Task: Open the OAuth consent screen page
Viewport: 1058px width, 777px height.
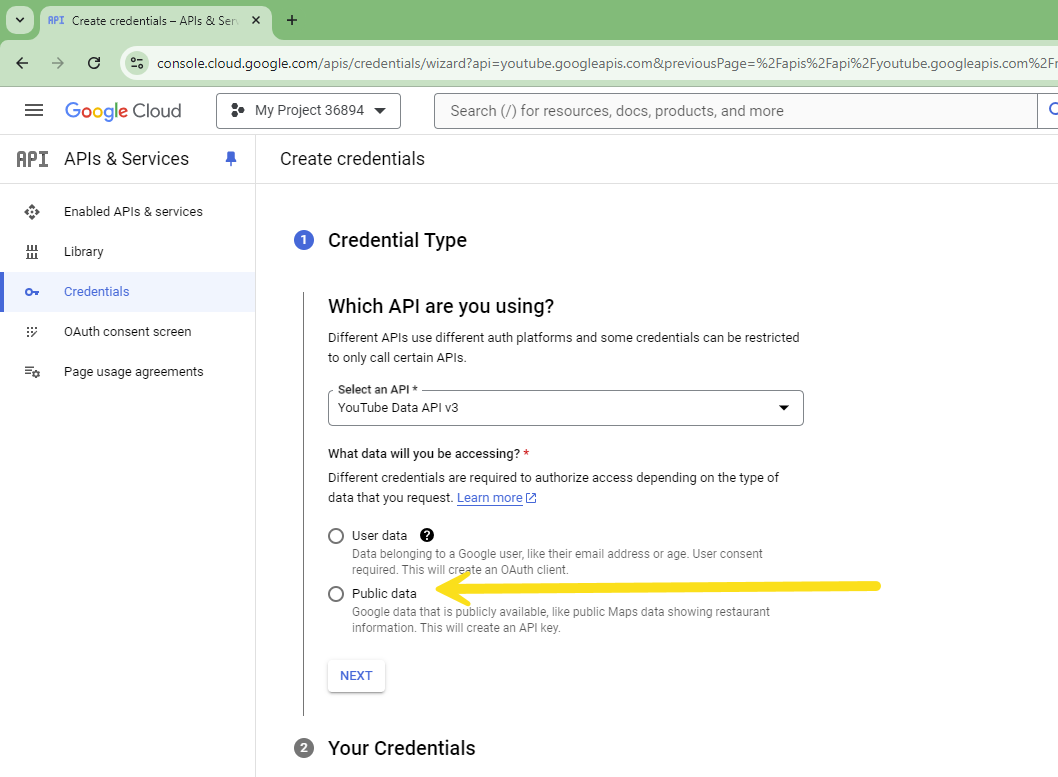Action: click(x=127, y=332)
